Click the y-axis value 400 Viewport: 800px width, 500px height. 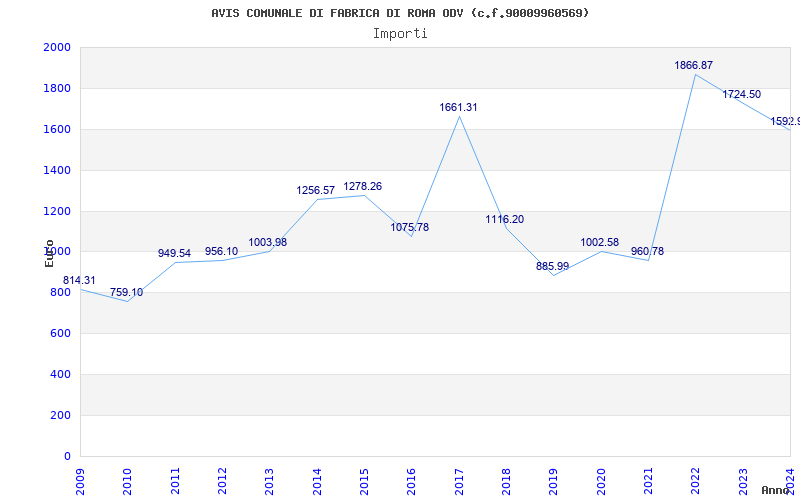click(x=60, y=374)
